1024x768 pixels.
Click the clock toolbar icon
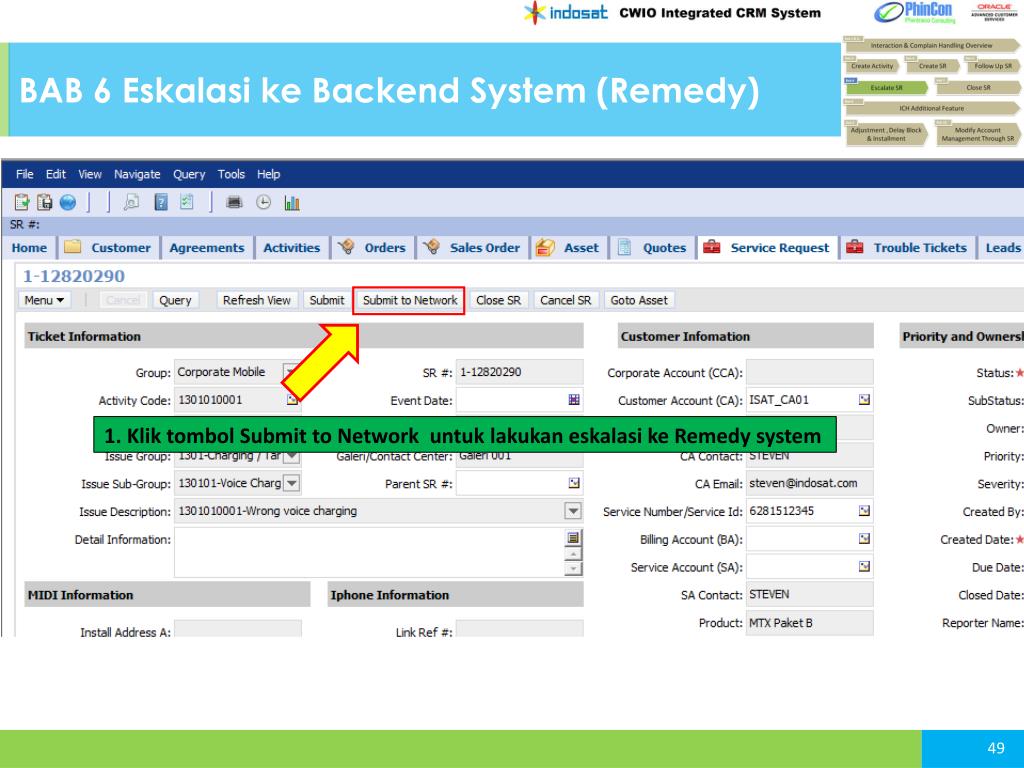pyautogui.click(x=263, y=202)
